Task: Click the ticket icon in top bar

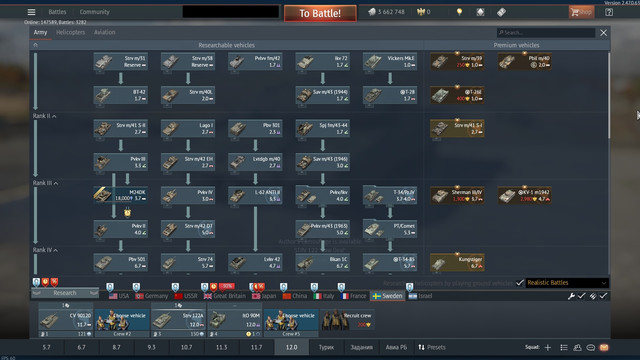Action: pos(502,12)
